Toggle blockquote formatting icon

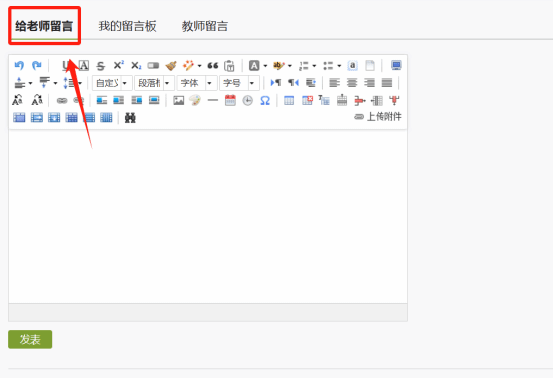coord(212,66)
